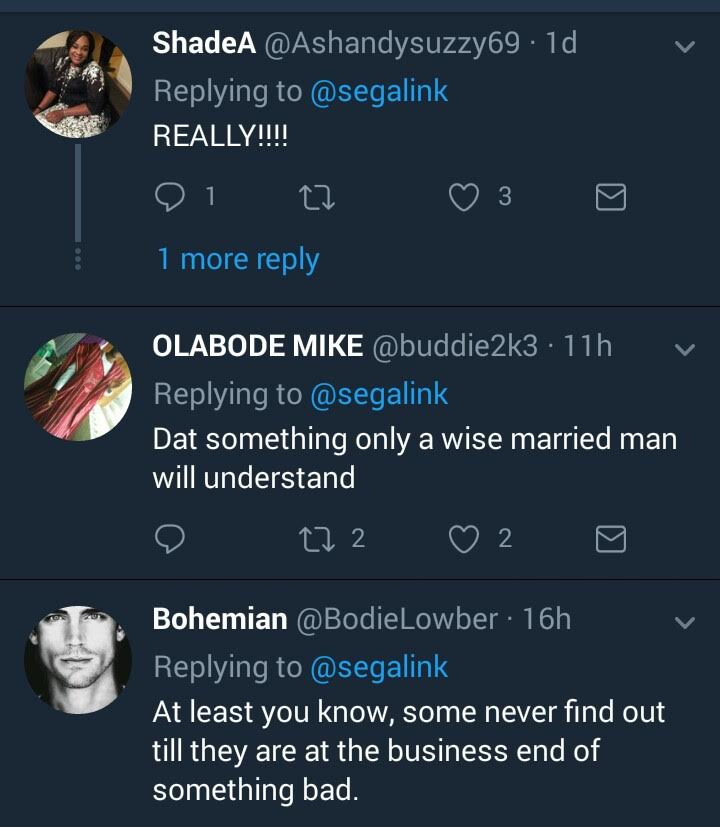Send OLABODE MIKE's tweet via message
The height and width of the screenshot is (827, 720).
pos(610,540)
